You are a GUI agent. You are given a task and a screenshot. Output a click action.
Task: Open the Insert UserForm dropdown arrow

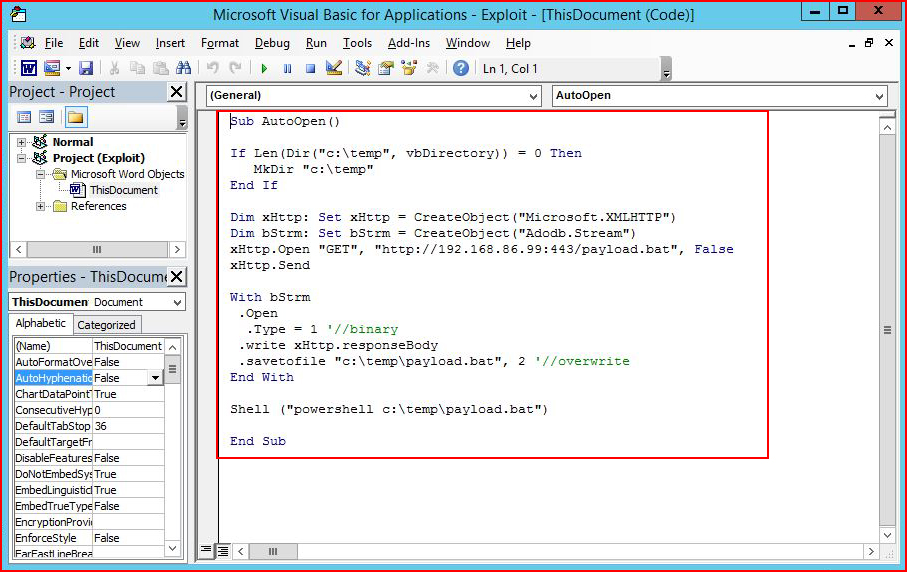(68, 68)
